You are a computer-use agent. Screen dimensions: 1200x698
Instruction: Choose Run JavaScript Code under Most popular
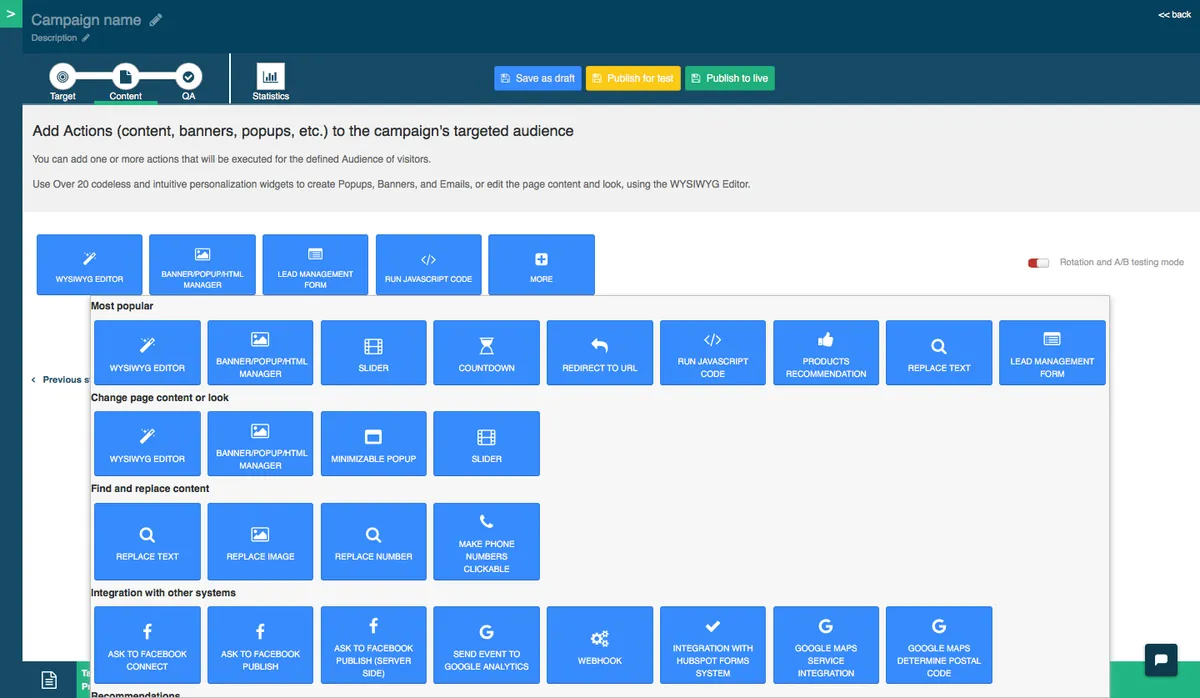click(713, 353)
